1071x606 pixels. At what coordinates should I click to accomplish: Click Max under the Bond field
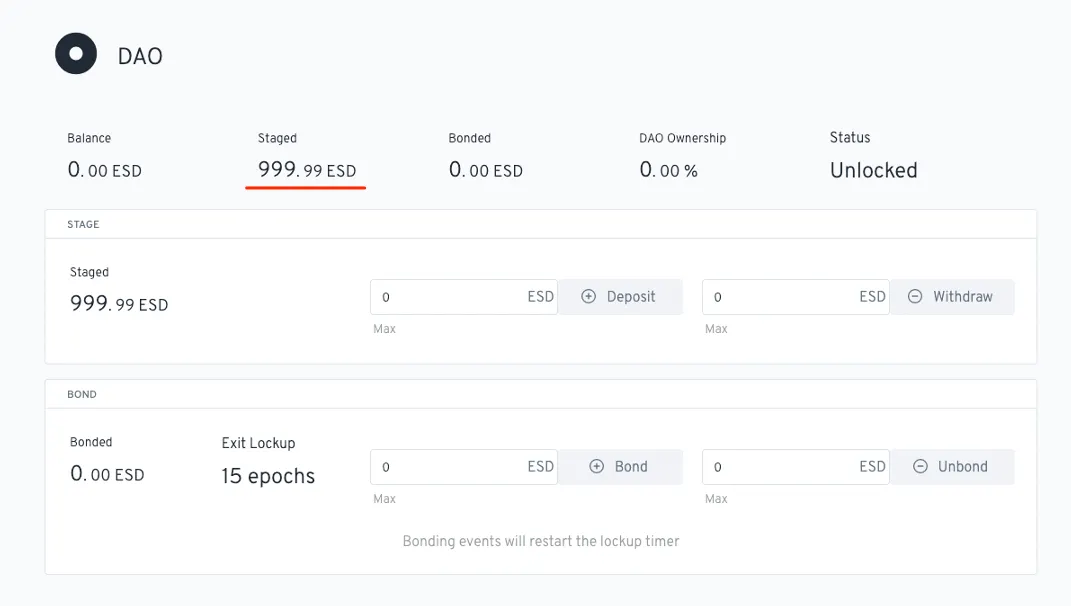pos(385,499)
